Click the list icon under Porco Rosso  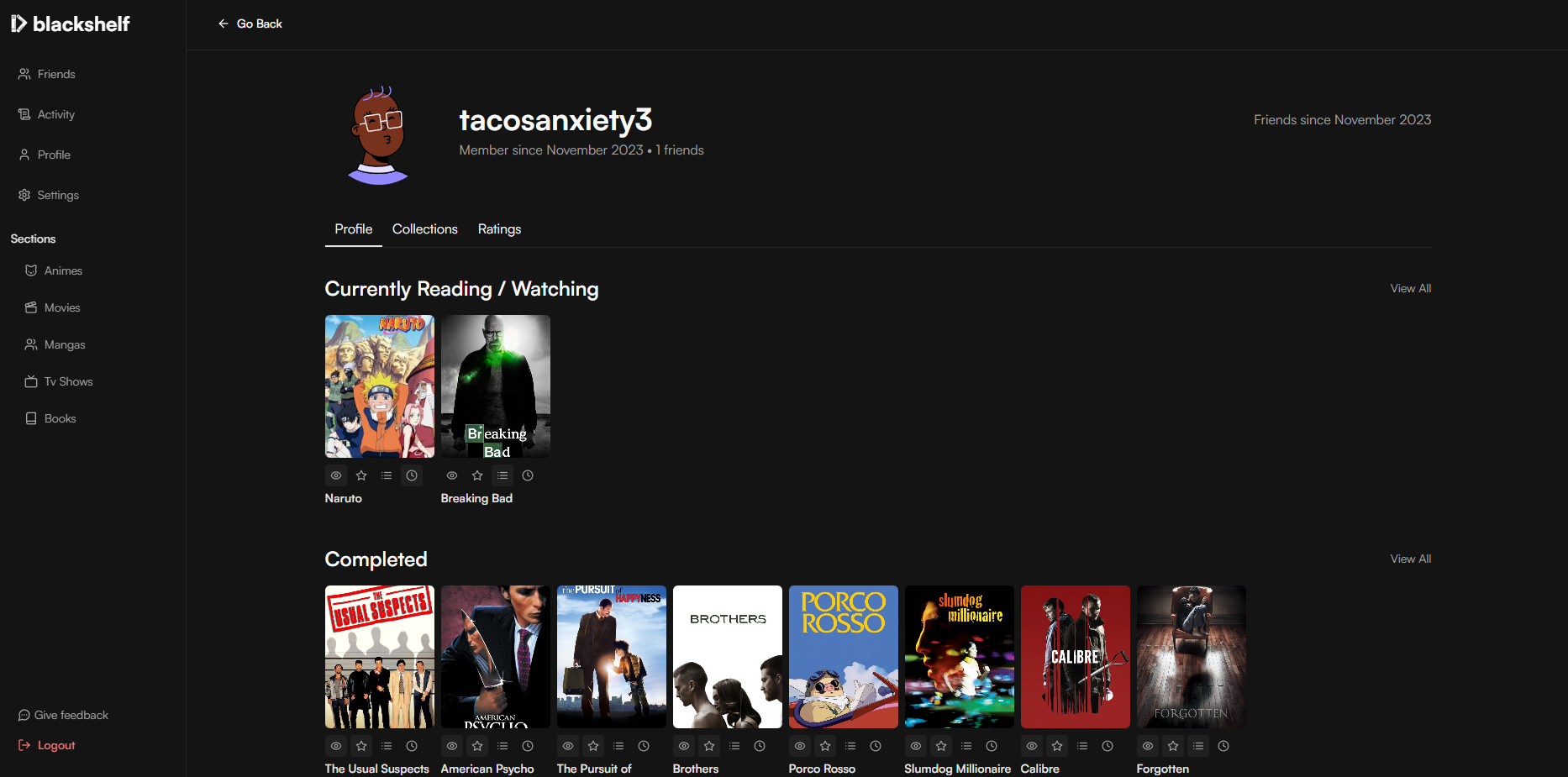[850, 746]
